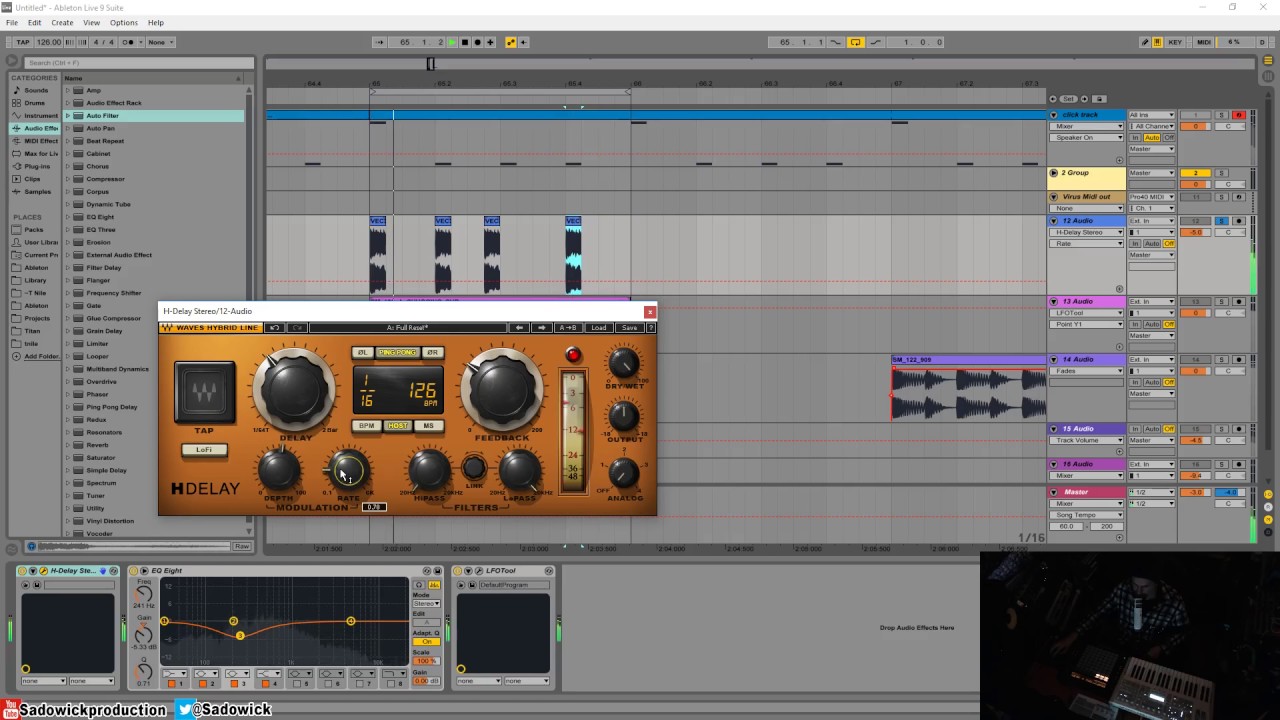This screenshot has height=720, width=1280.
Task: Click the FEEDBACK knob
Action: [502, 390]
